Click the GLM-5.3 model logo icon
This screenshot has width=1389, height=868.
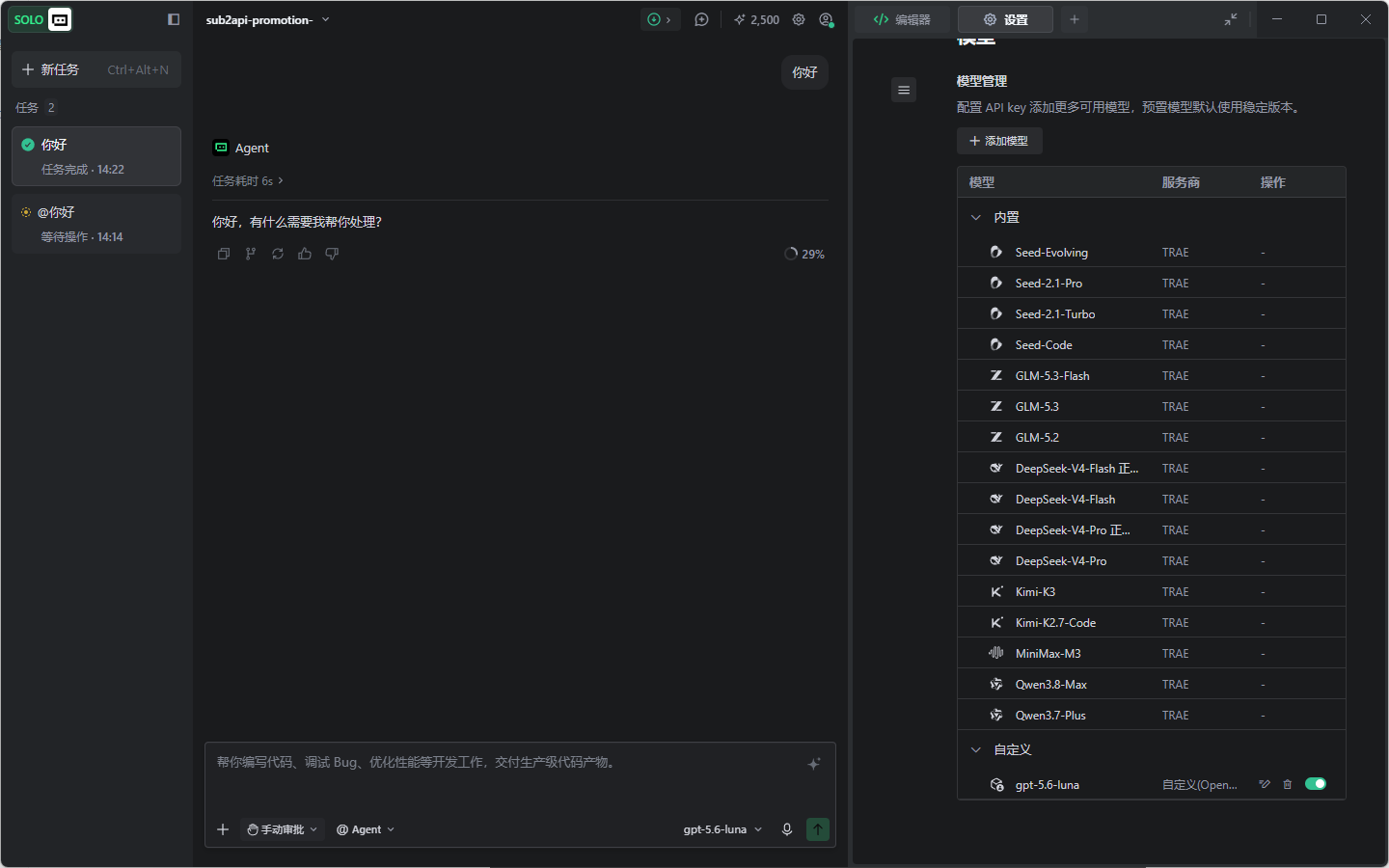tap(996, 407)
